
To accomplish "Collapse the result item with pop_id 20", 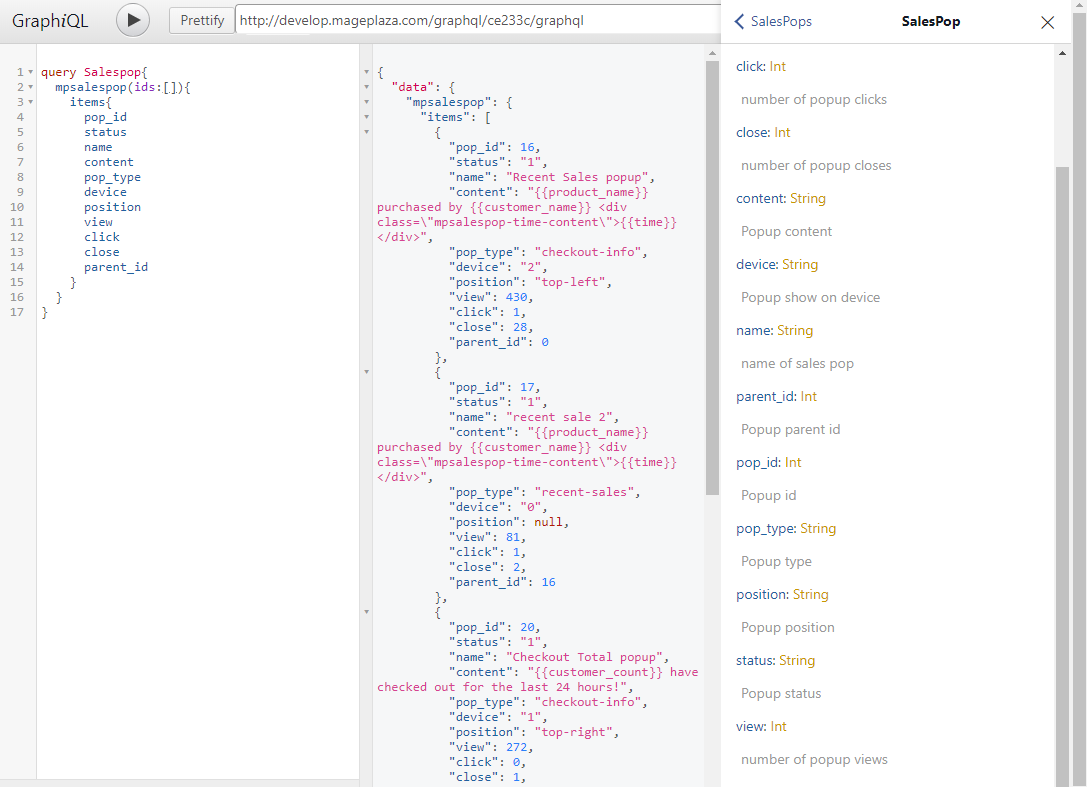I will click(366, 612).
